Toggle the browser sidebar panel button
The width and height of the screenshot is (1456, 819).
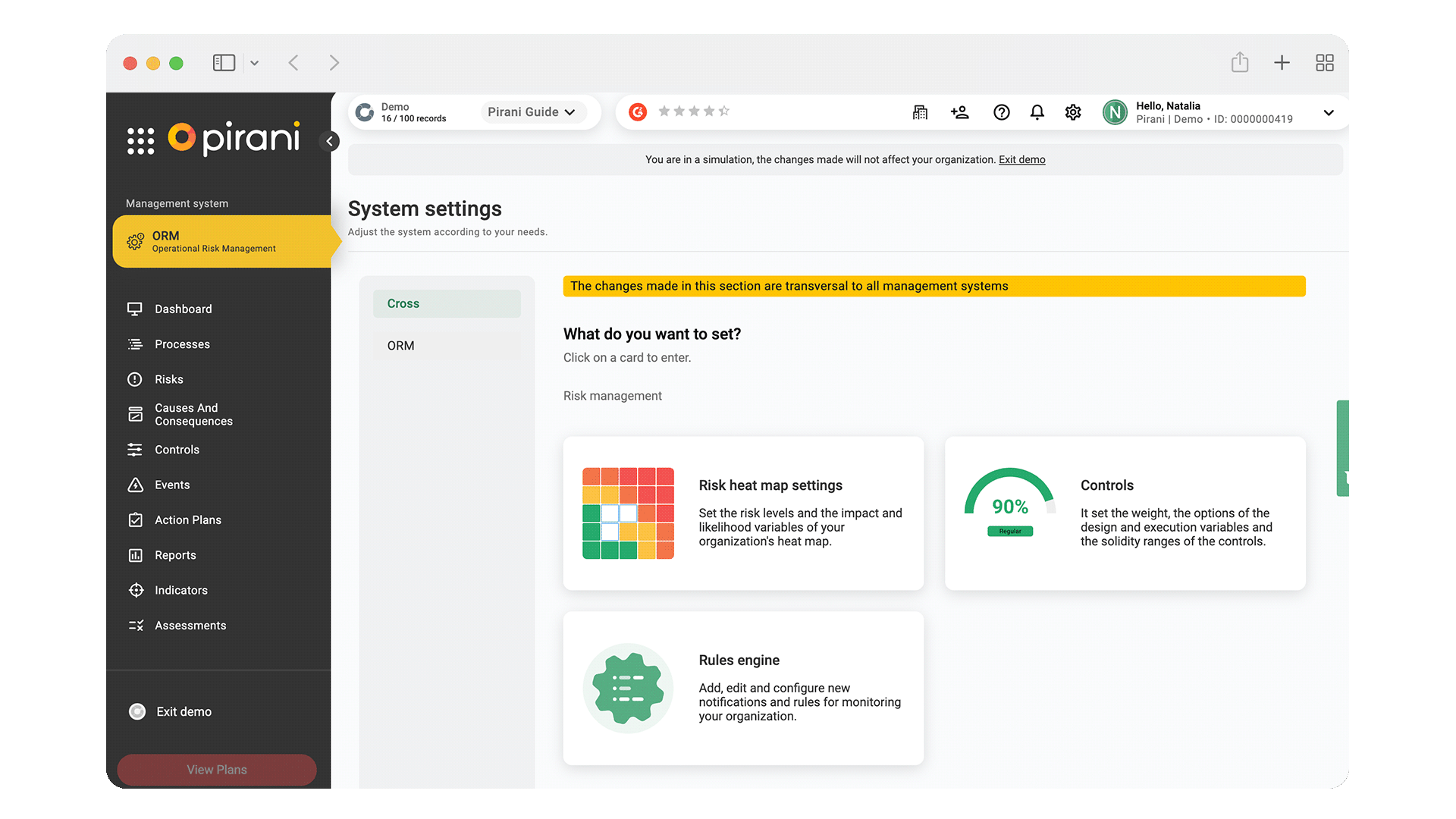click(224, 63)
